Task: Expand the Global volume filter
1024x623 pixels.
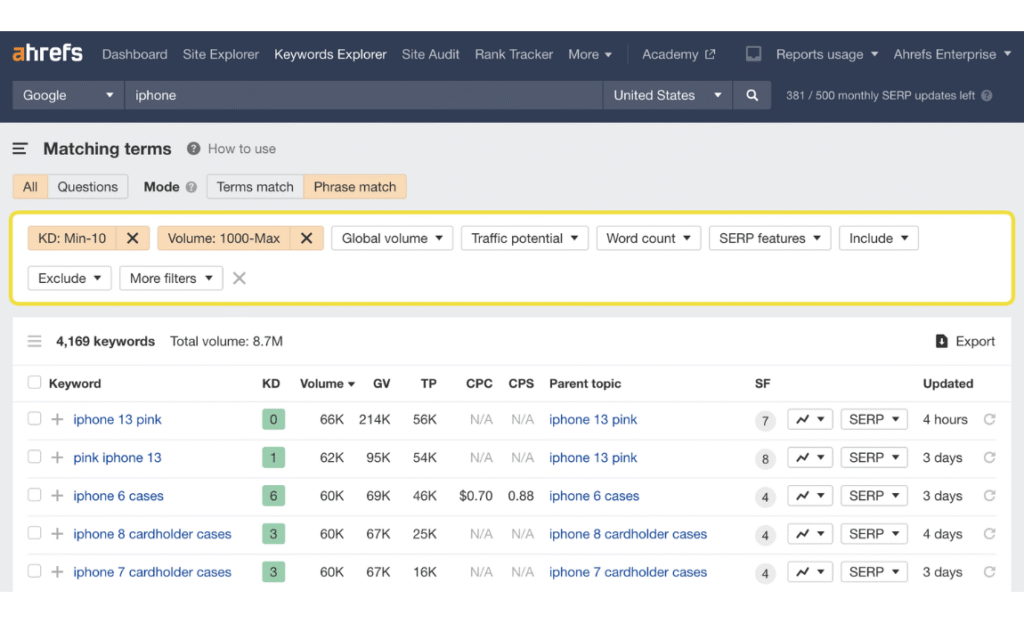Action: tap(392, 238)
